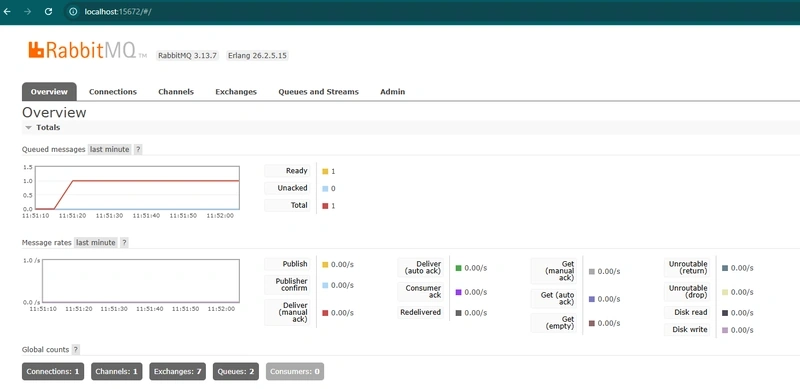Click the light blue Unacked swatch
Image resolution: width=800 pixels, height=389 pixels.
(x=325, y=189)
